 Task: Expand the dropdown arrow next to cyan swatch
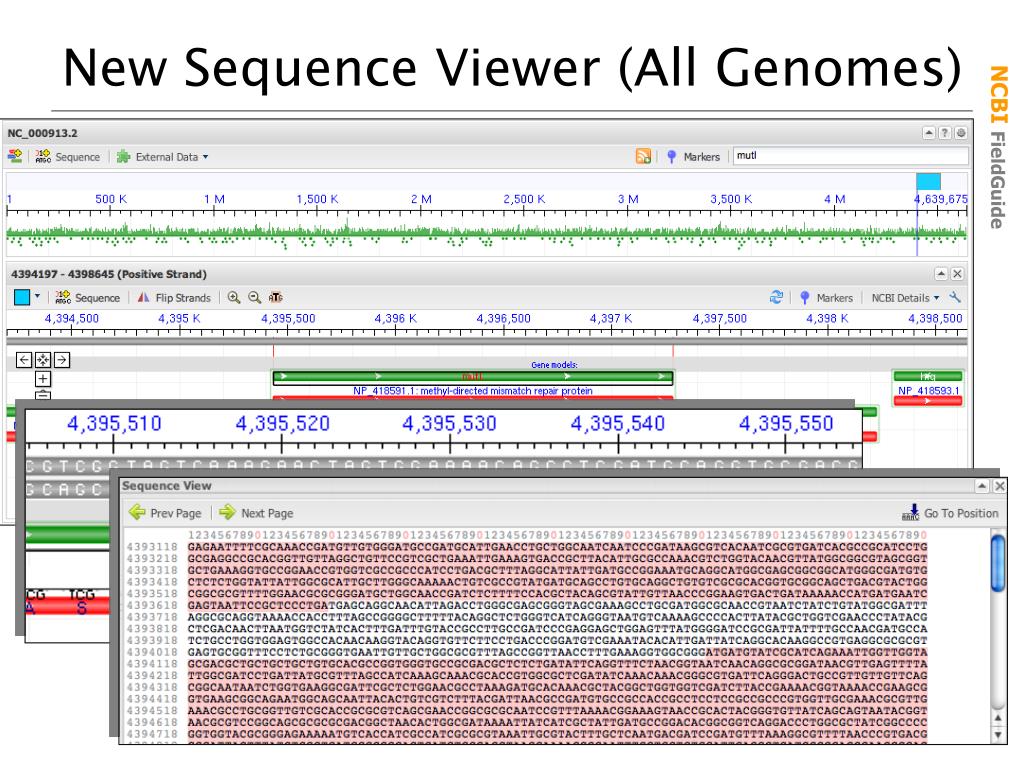[37, 296]
